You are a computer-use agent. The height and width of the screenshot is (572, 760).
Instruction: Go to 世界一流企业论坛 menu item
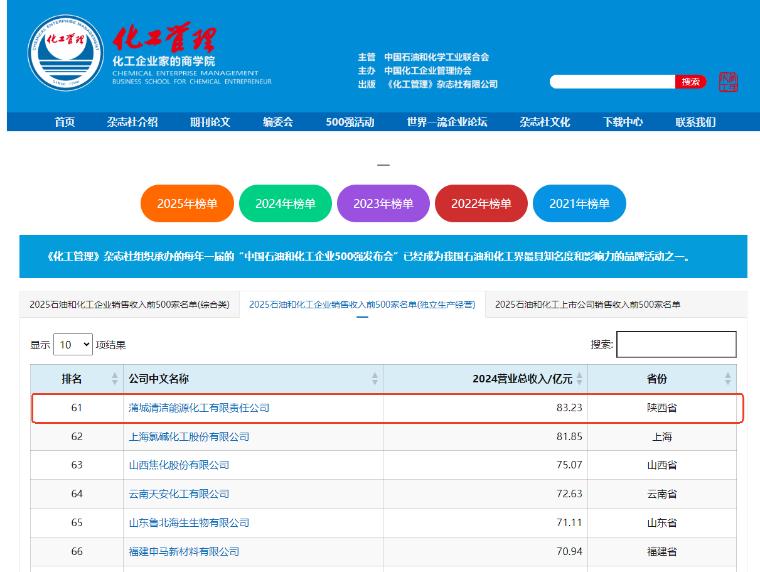coord(447,122)
